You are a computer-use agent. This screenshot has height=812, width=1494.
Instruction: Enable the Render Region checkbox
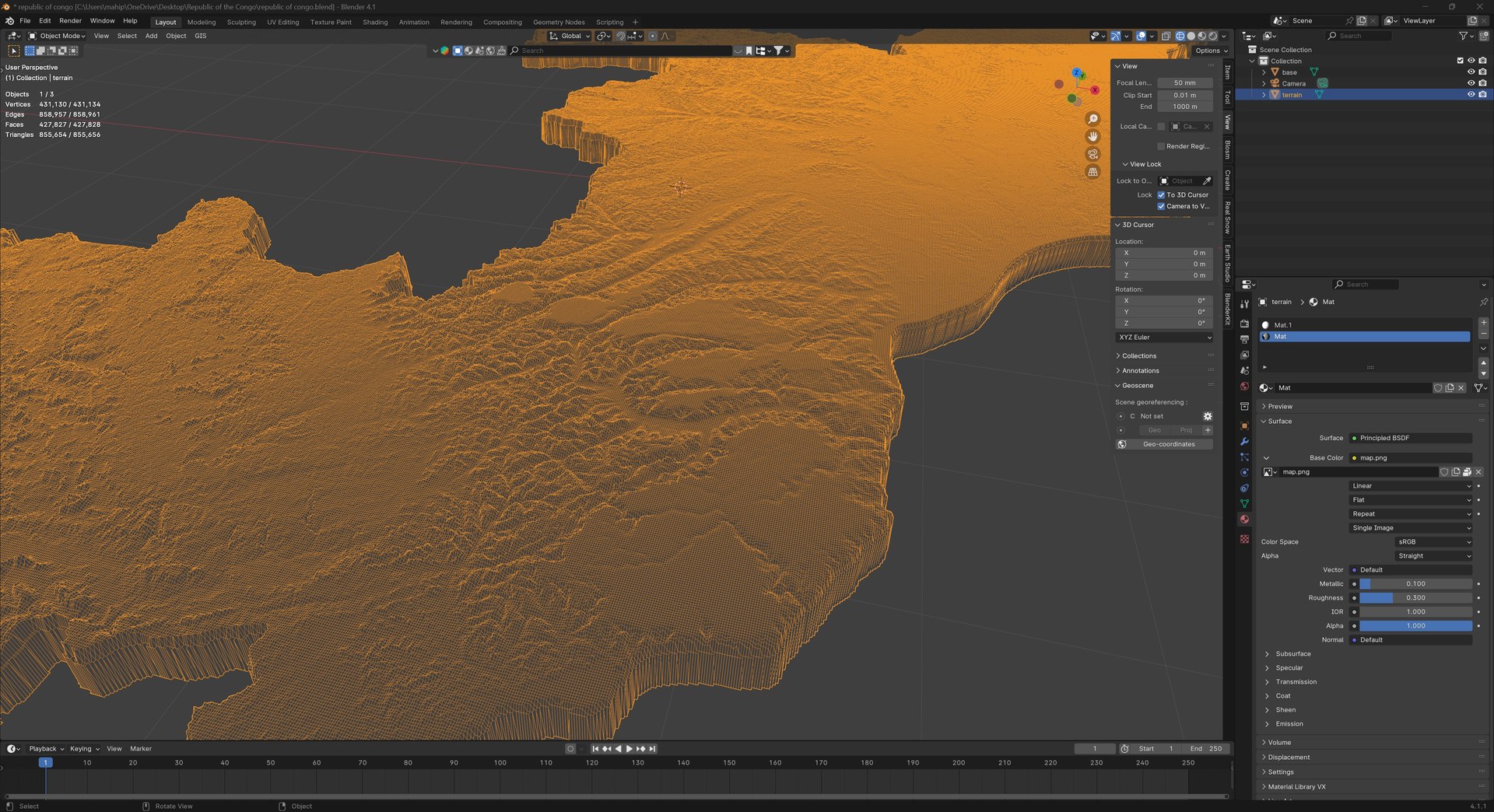point(1161,146)
